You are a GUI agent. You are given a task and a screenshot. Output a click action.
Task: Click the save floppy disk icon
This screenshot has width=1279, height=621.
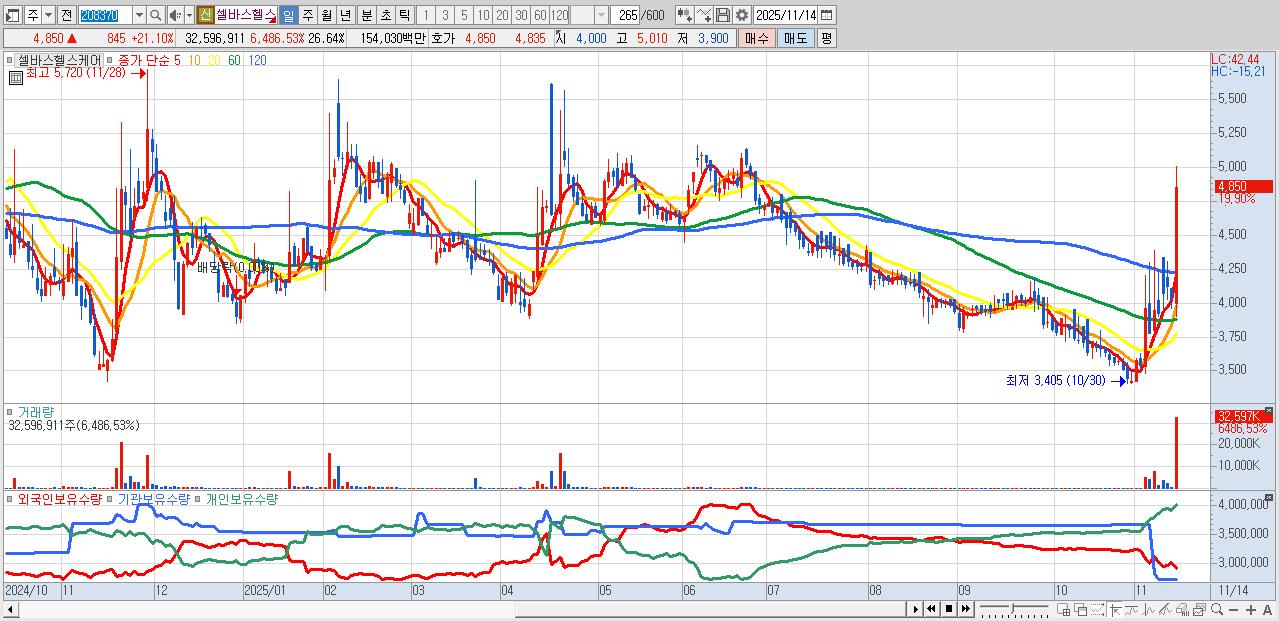click(x=723, y=15)
